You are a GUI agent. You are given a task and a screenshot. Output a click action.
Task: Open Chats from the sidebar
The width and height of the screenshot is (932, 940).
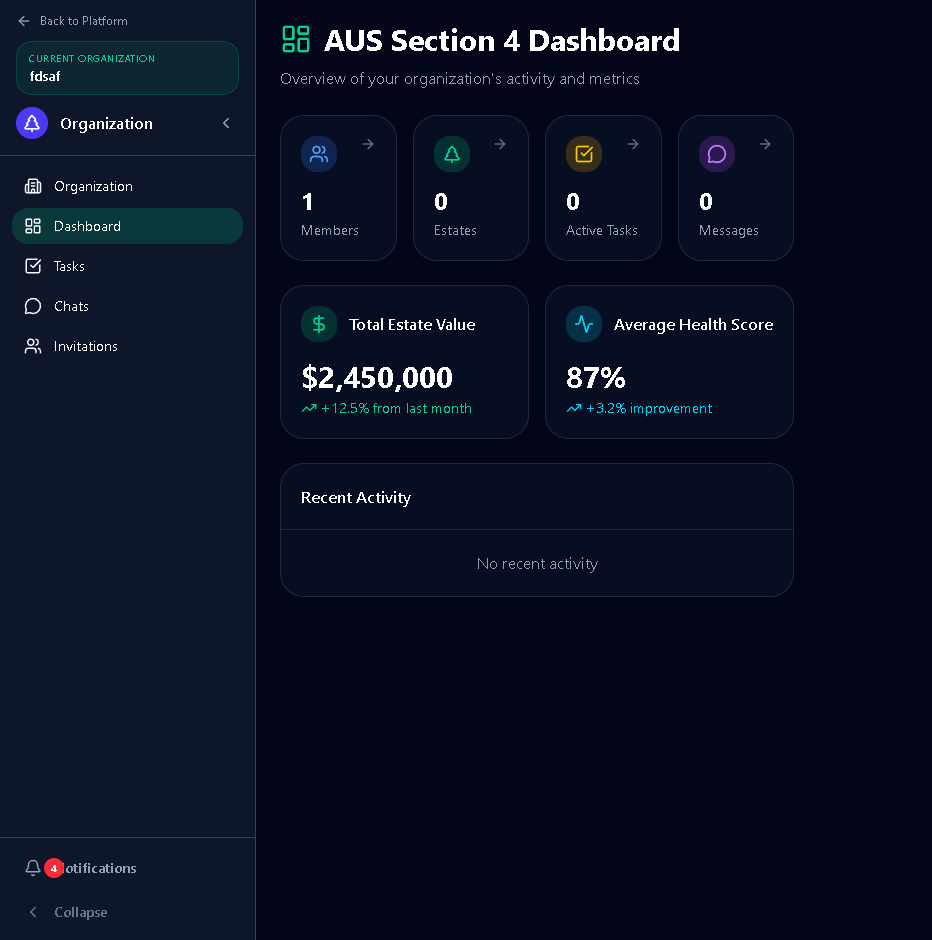click(x=71, y=306)
